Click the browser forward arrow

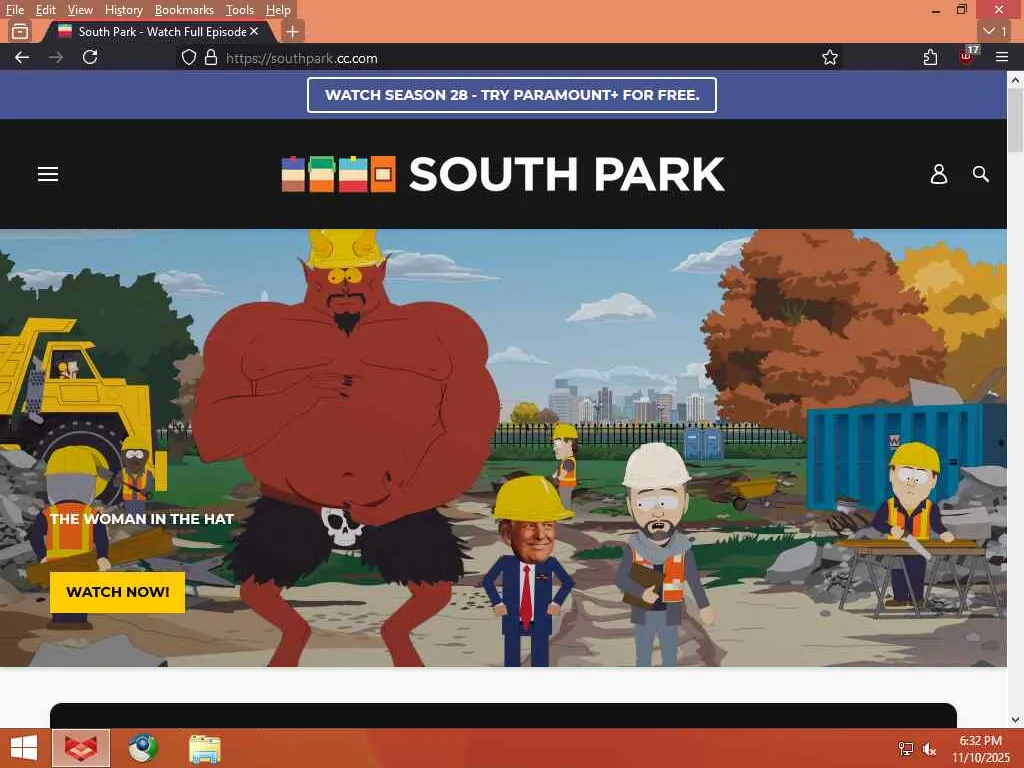[56, 57]
